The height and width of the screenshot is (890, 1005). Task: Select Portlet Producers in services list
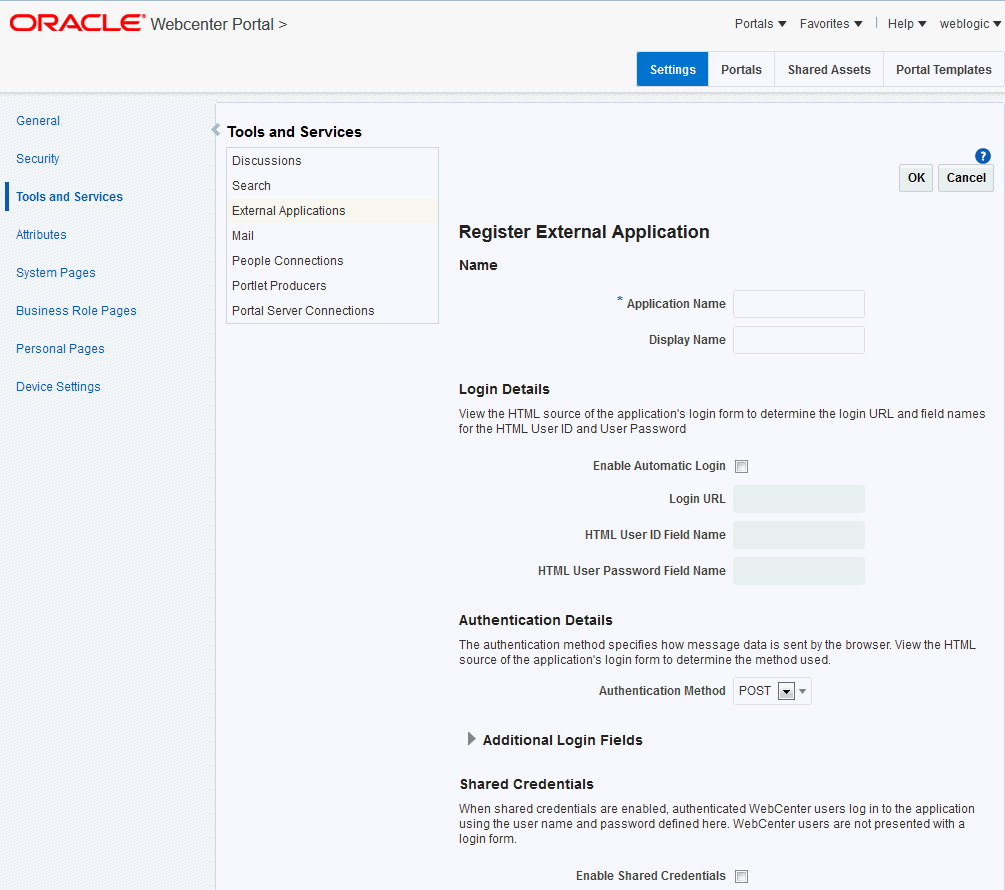click(x=332, y=286)
